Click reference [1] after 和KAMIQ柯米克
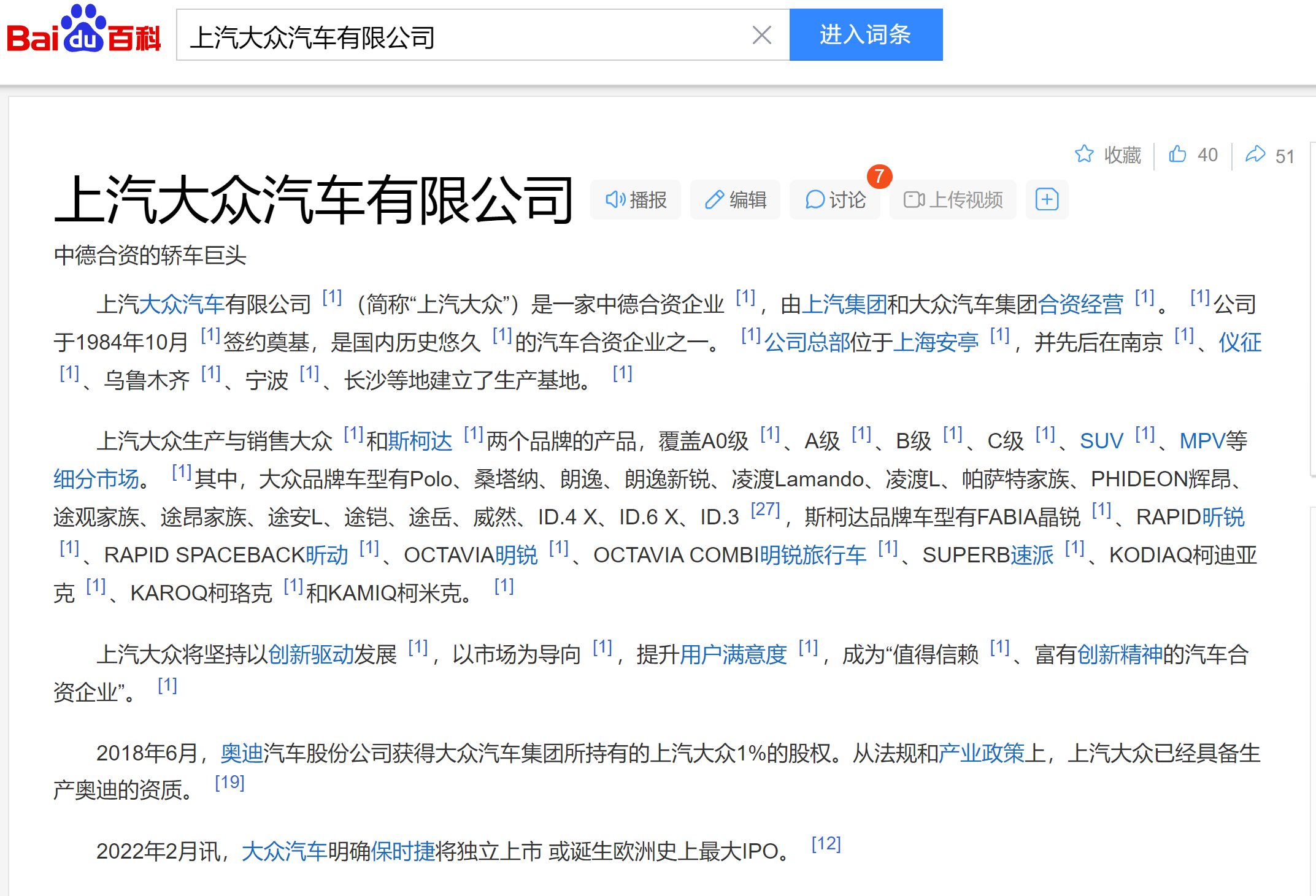This screenshot has height=896, width=1316. point(504,585)
